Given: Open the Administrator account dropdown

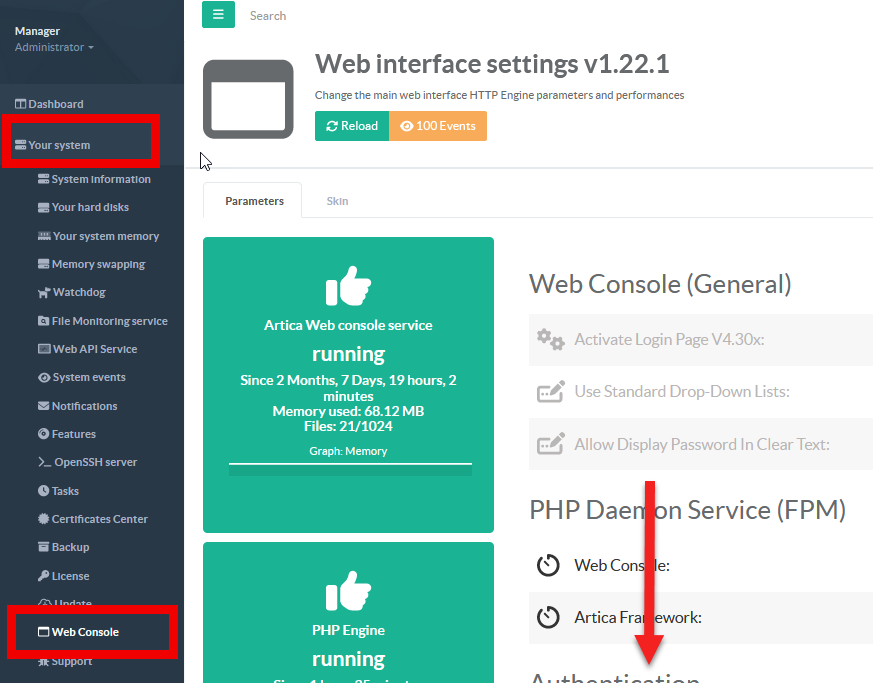Looking at the screenshot, I should [54, 47].
